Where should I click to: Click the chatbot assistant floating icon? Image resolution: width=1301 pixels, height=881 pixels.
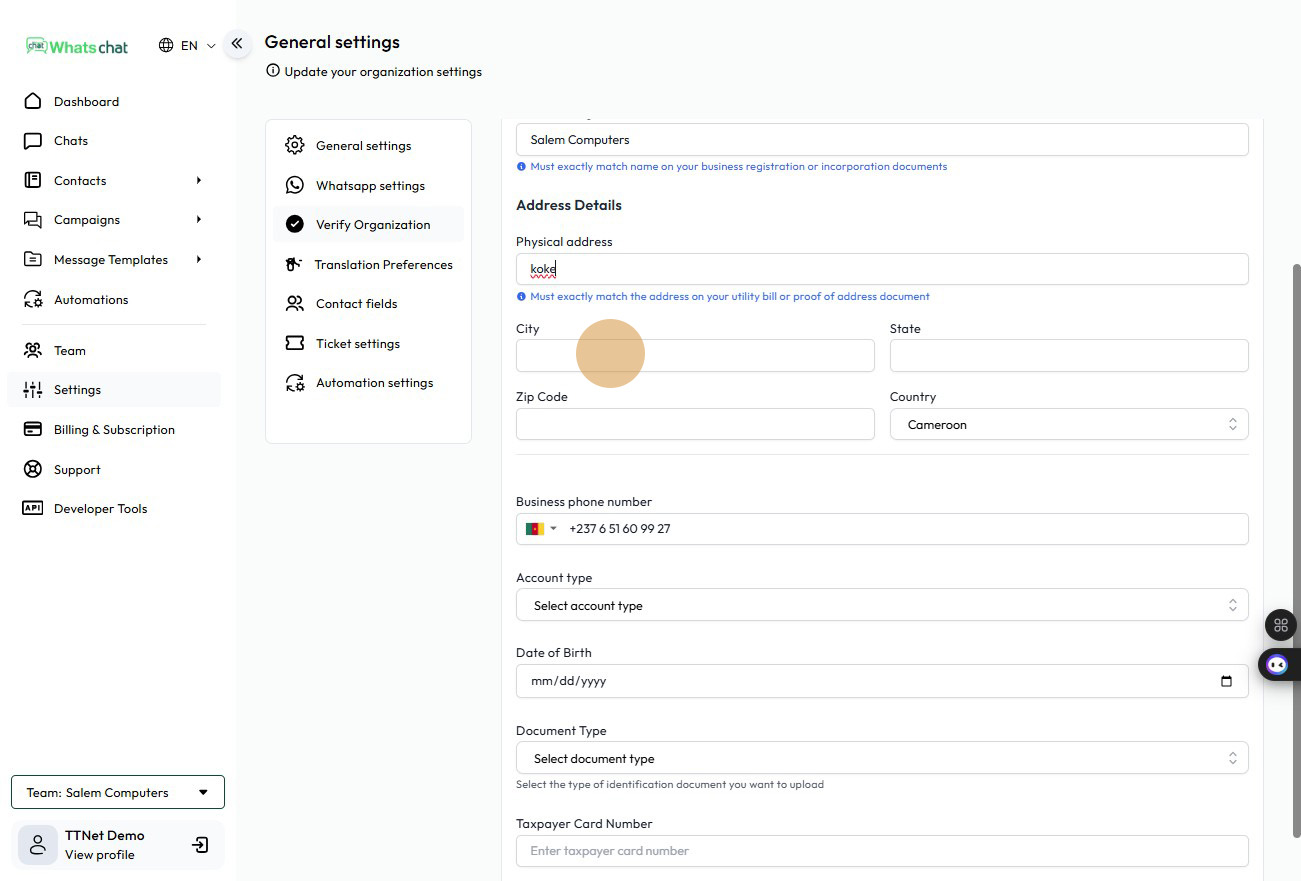pyautogui.click(x=1277, y=664)
